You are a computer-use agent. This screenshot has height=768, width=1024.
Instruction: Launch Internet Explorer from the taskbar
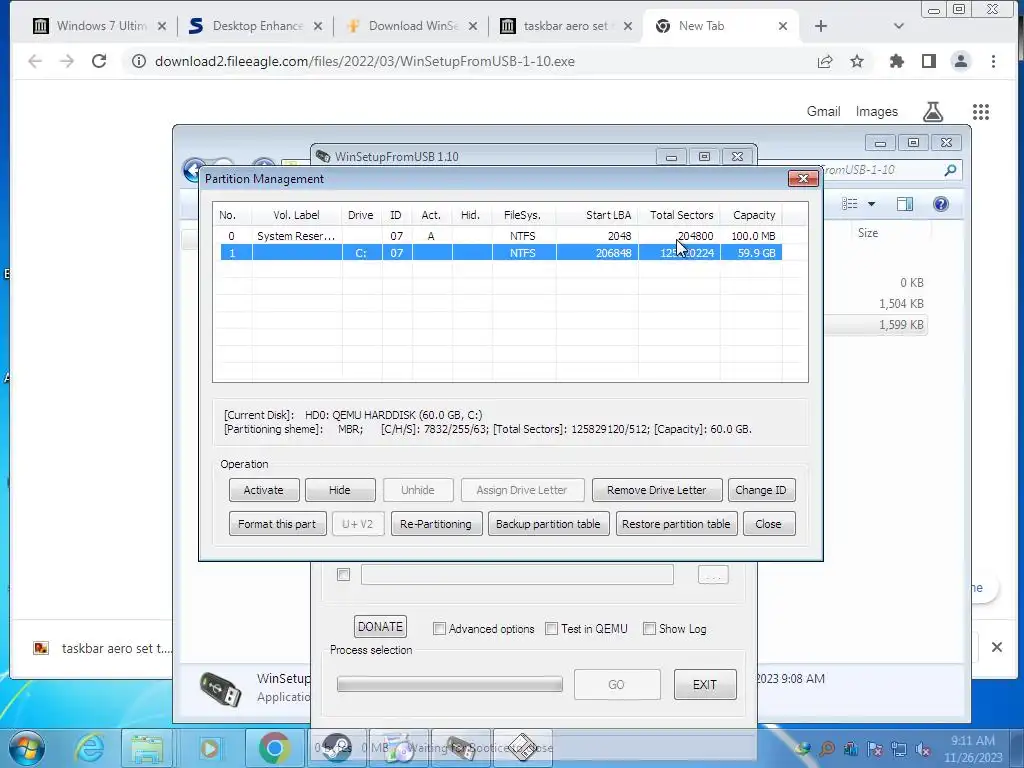pyautogui.click(x=89, y=748)
